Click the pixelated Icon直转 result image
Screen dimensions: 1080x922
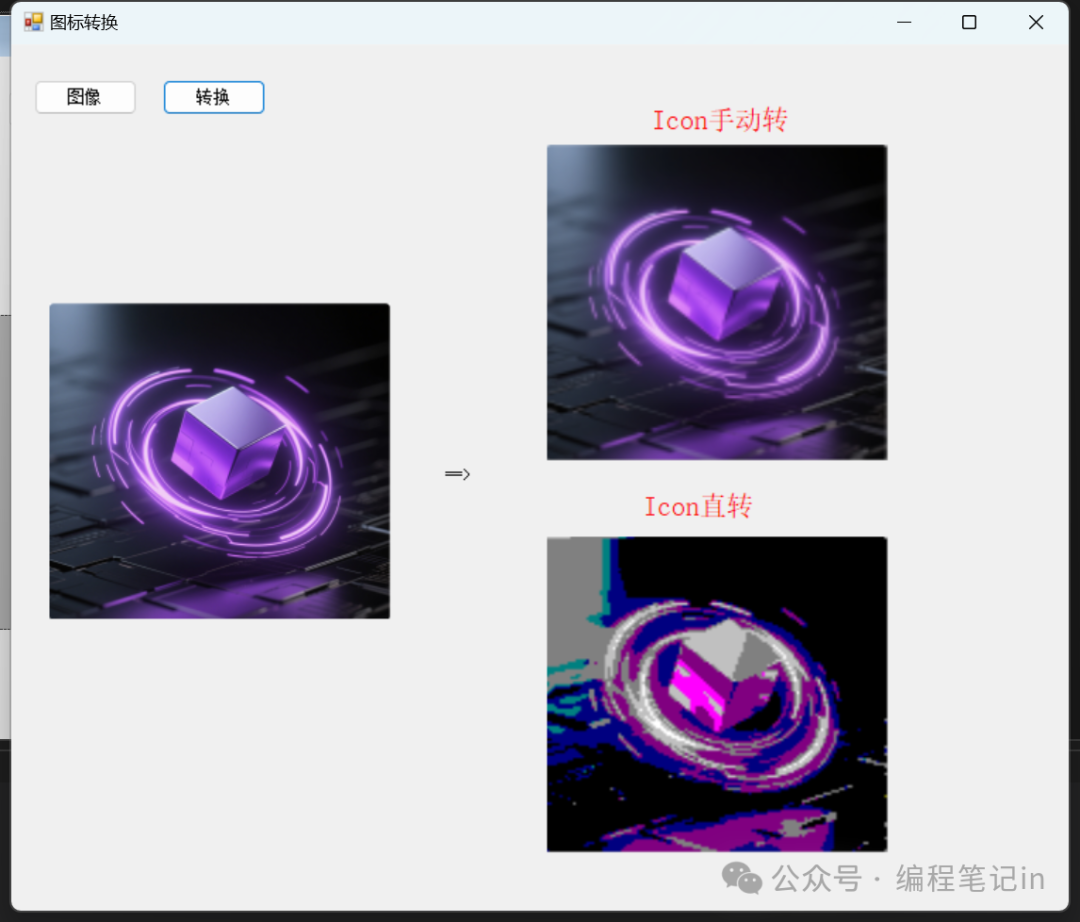coord(716,692)
